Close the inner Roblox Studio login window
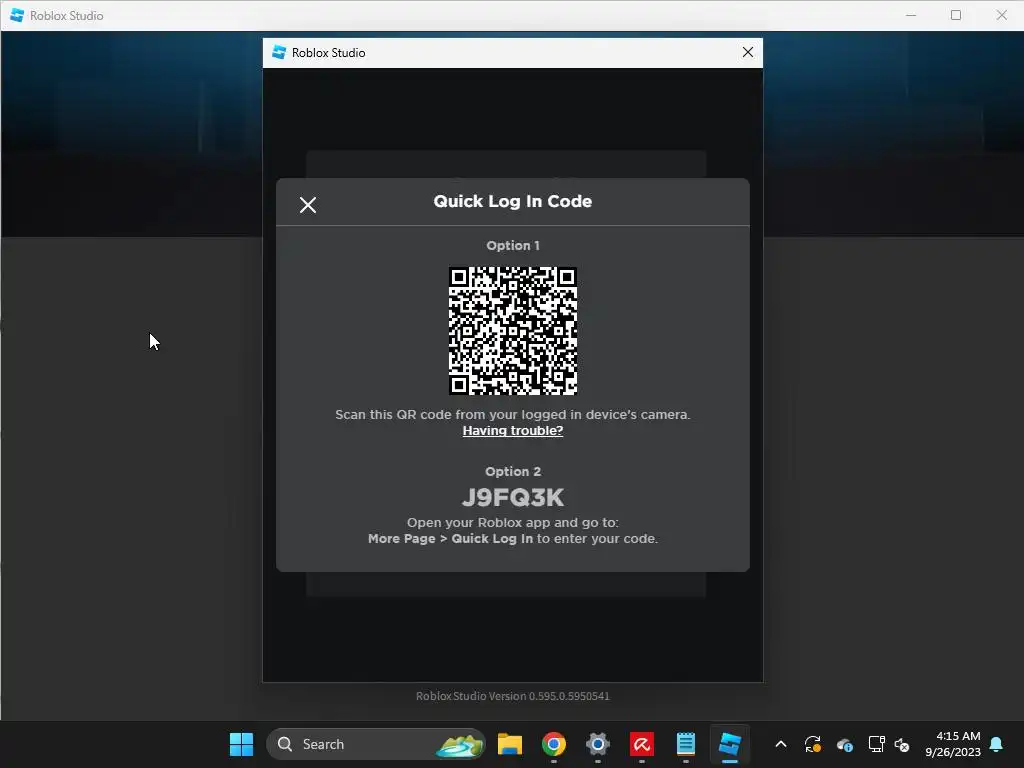This screenshot has height=768, width=1024. (x=748, y=52)
